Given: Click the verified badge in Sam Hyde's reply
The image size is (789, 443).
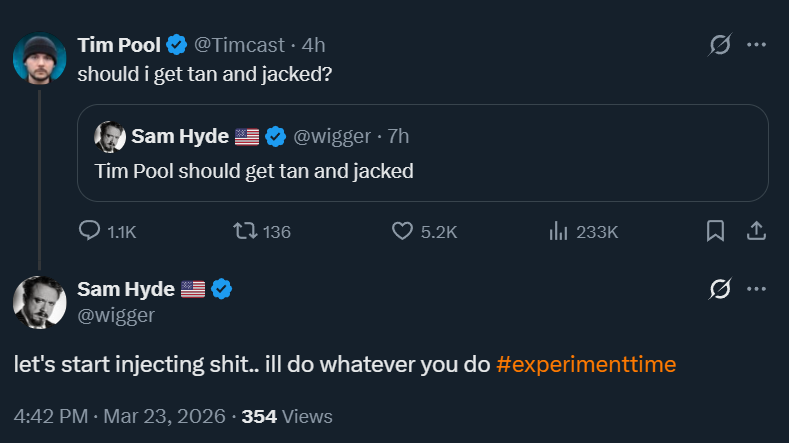Looking at the screenshot, I should coord(222,289).
